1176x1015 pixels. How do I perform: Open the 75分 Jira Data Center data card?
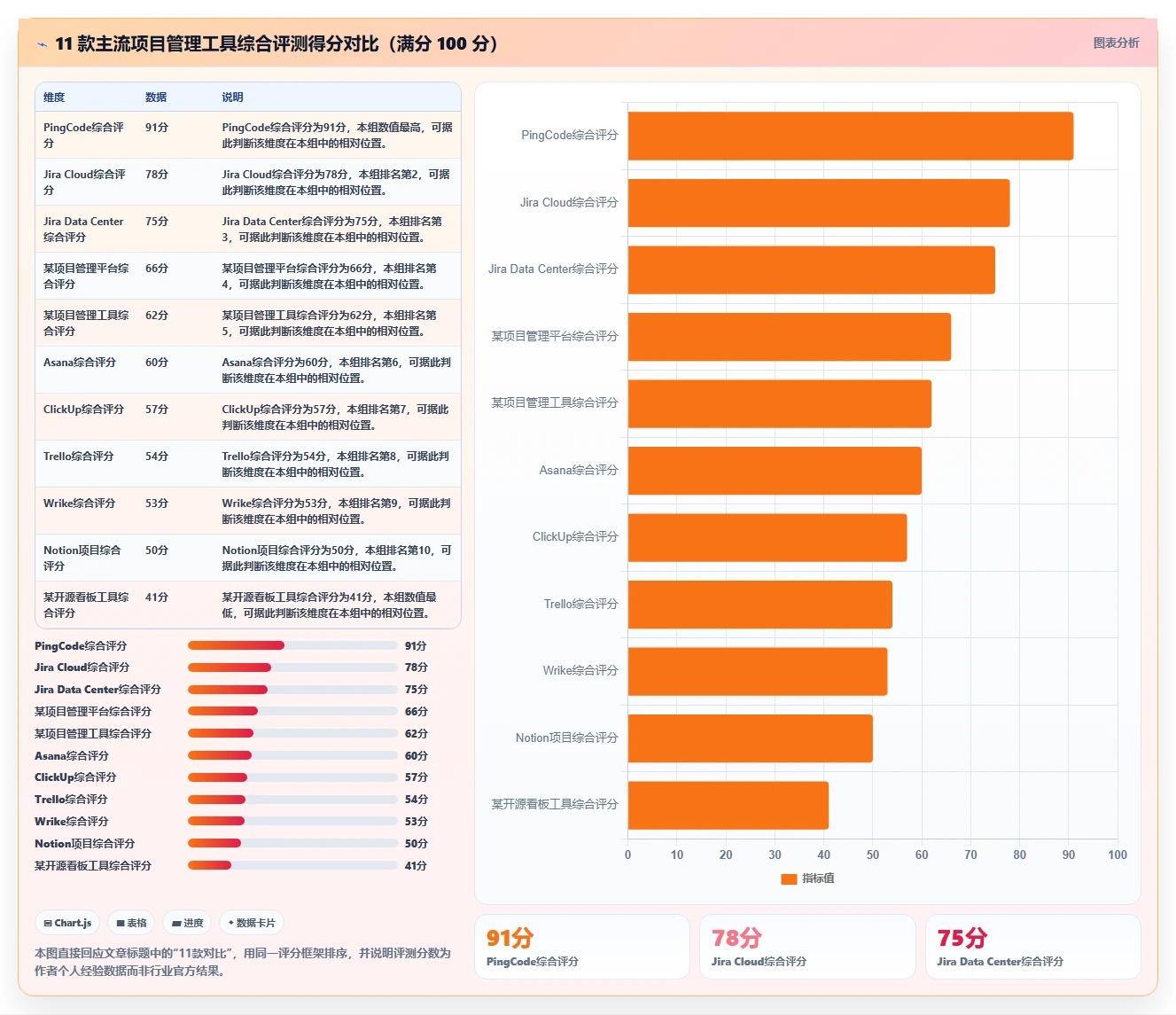(x=1033, y=947)
